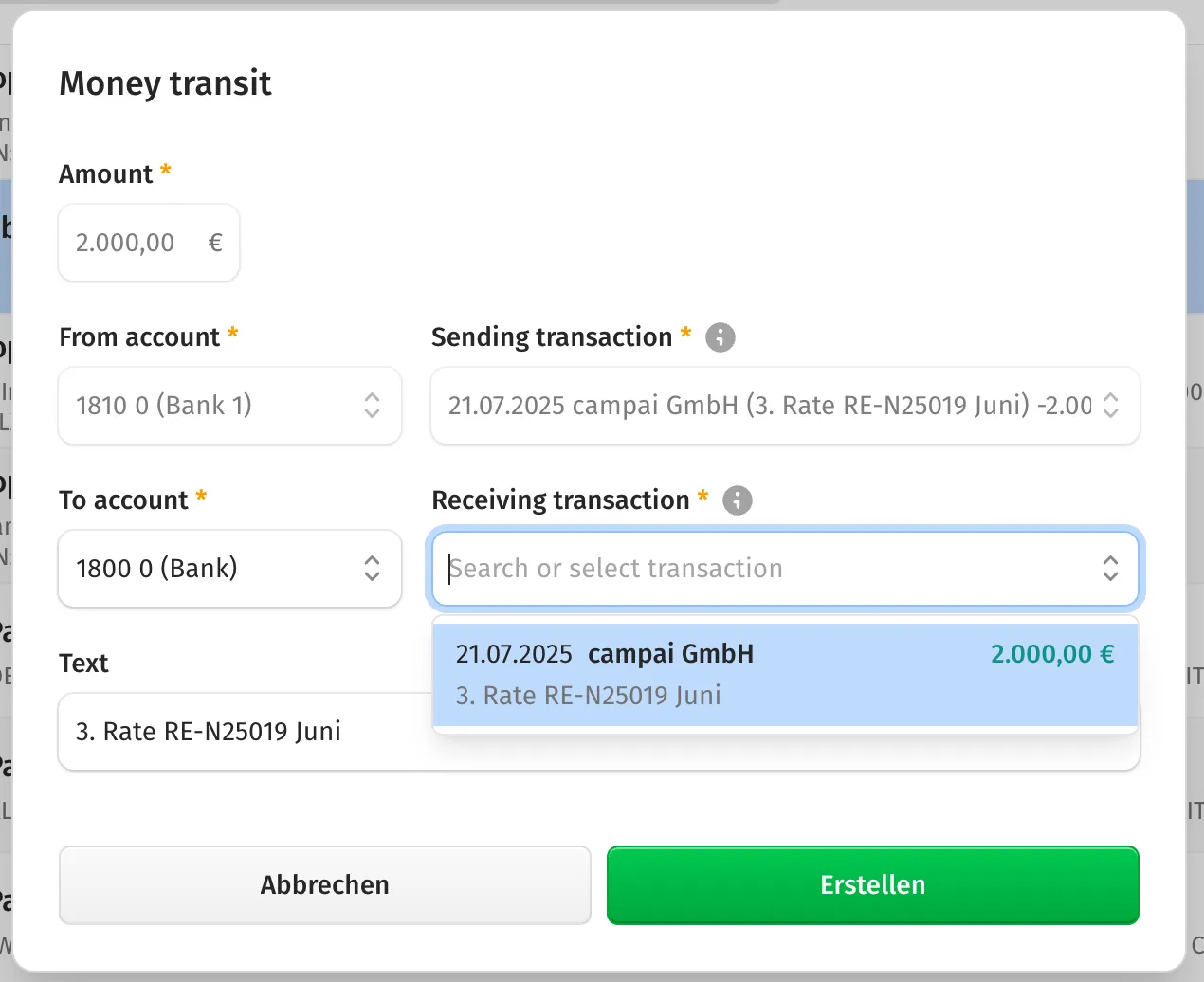Viewport: 1204px width, 982px height.
Task: Open the Sending transaction dropdown showing 21.07.2025 campai
Action: (785, 406)
